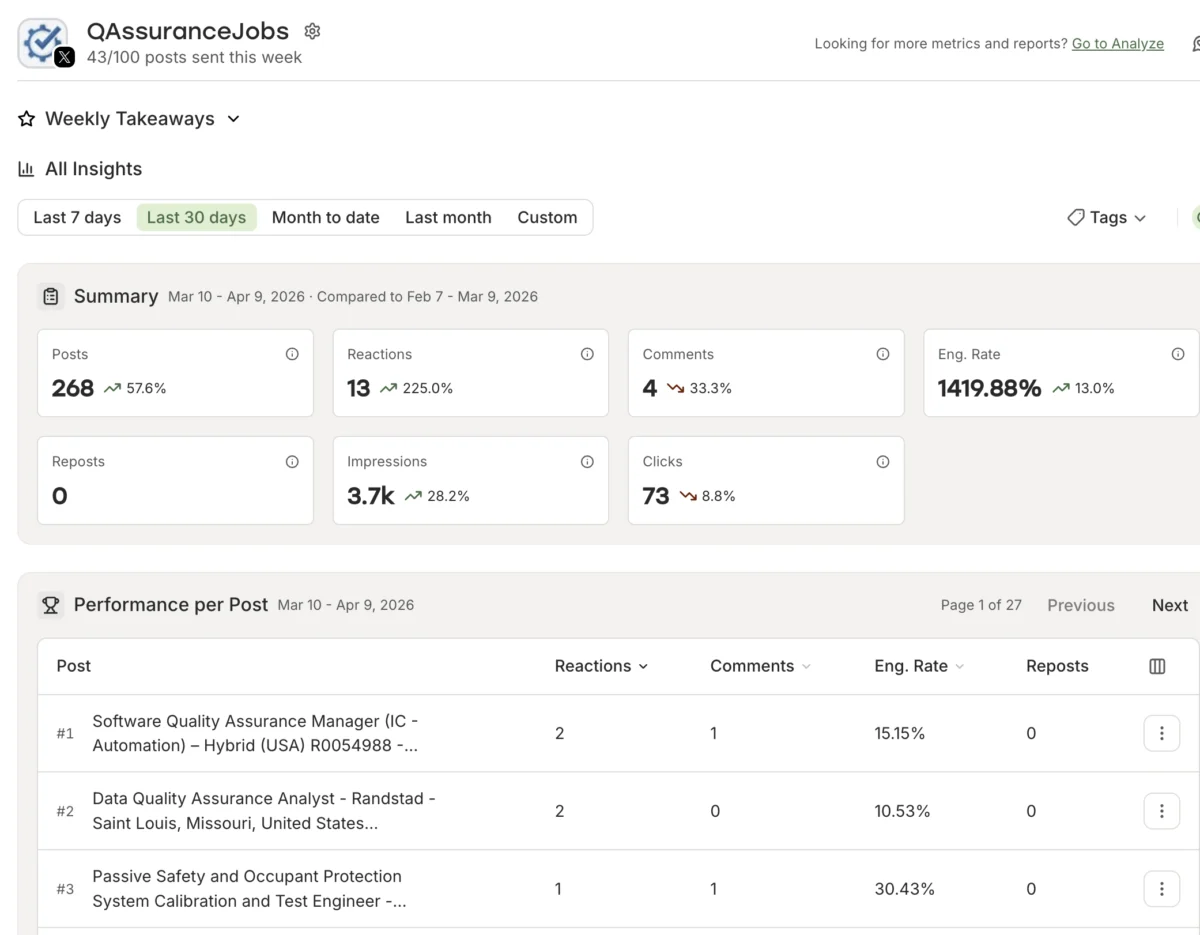Click the 1419.88% engagement rate value

pos(989,388)
